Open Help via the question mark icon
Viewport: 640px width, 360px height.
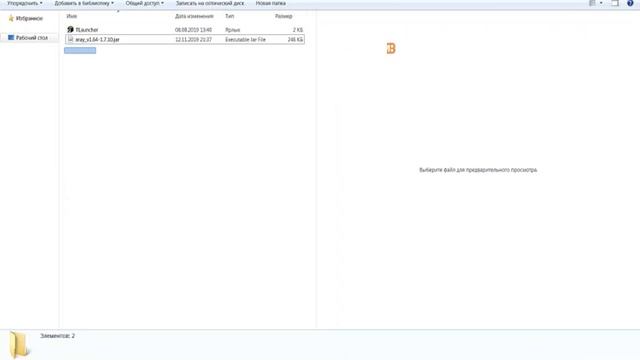[x=630, y=3]
